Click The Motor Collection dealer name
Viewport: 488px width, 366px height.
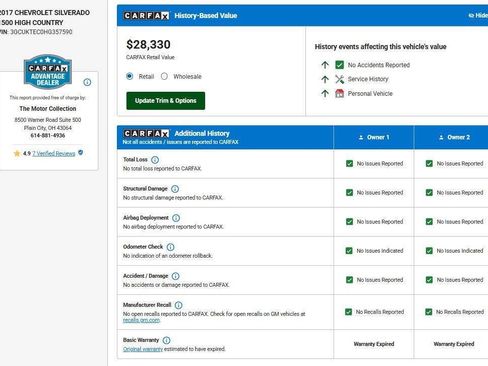(48, 108)
